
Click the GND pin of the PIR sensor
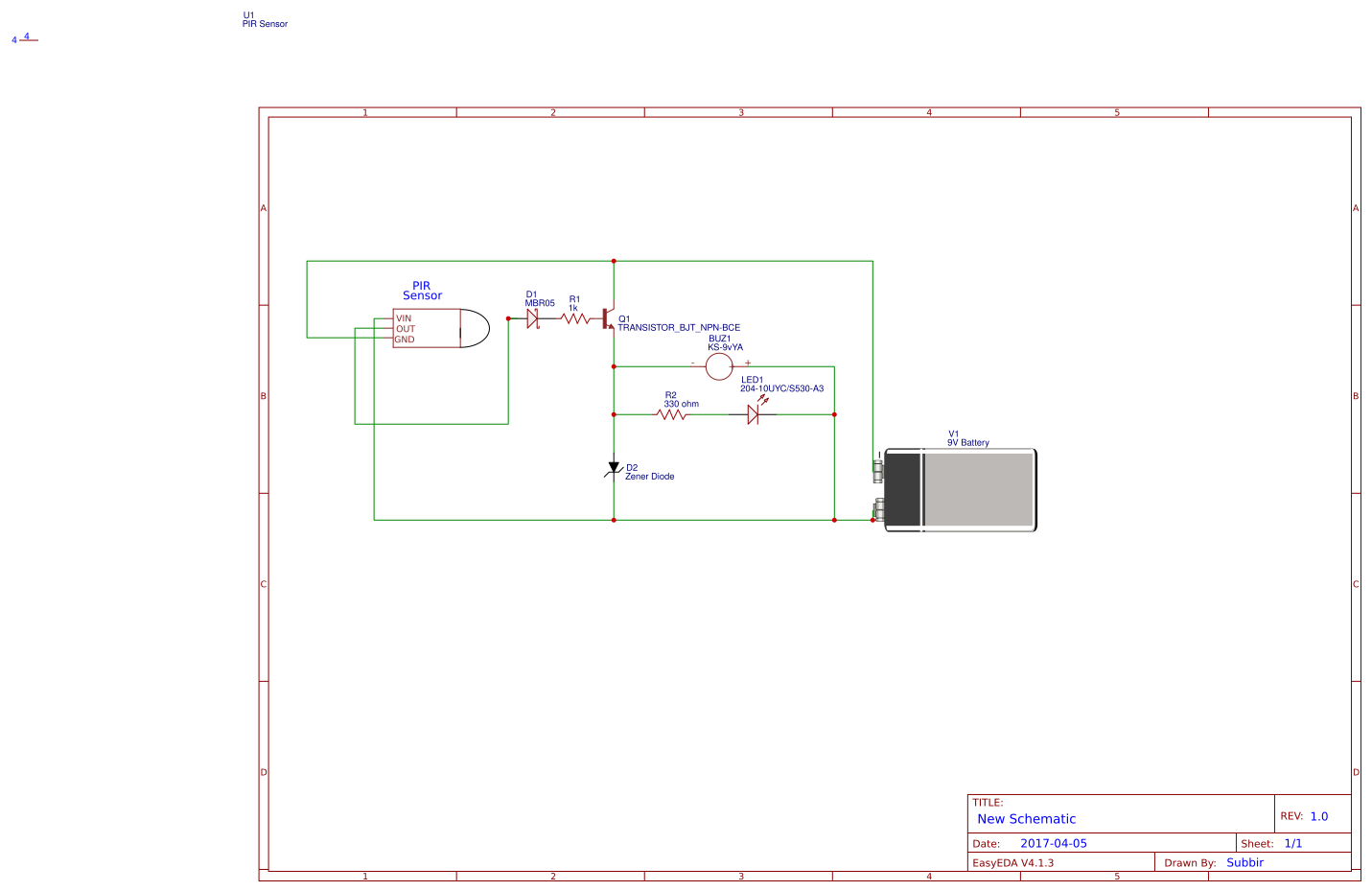tap(407, 339)
